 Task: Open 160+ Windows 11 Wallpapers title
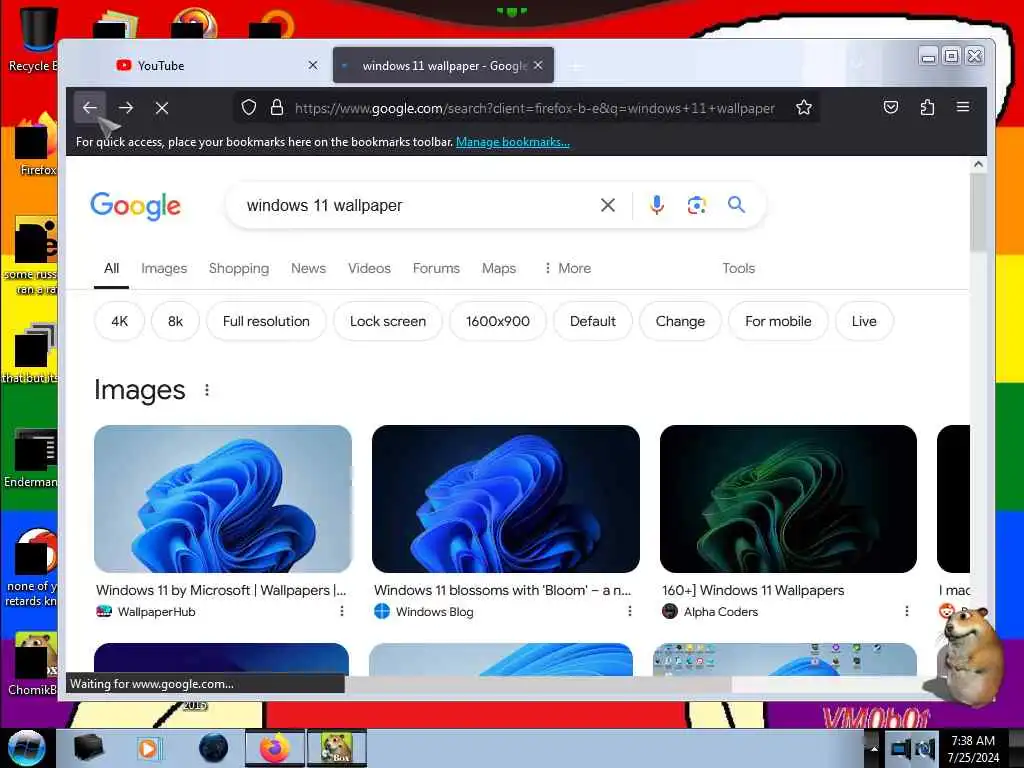[753, 590]
